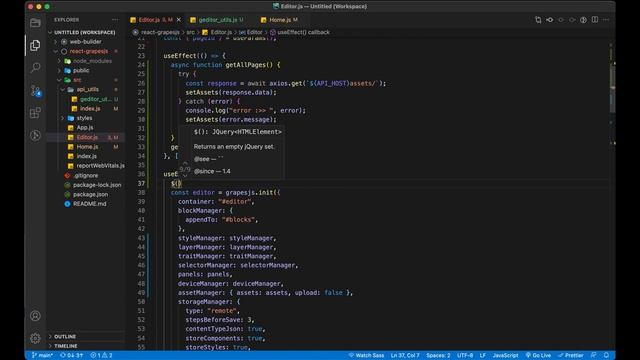640x360 pixels.
Task: Open the Explorer view in activity bar
Action: click(x=36, y=45)
